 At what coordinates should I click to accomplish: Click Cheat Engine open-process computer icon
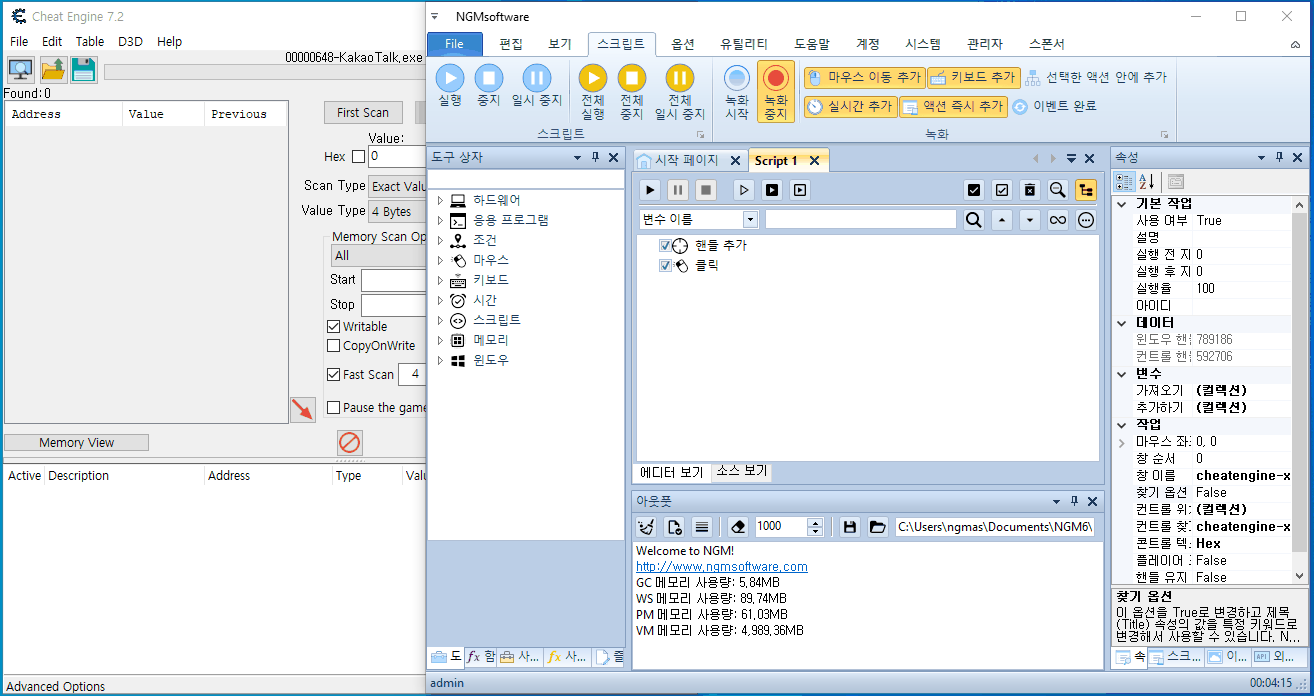click(20, 69)
